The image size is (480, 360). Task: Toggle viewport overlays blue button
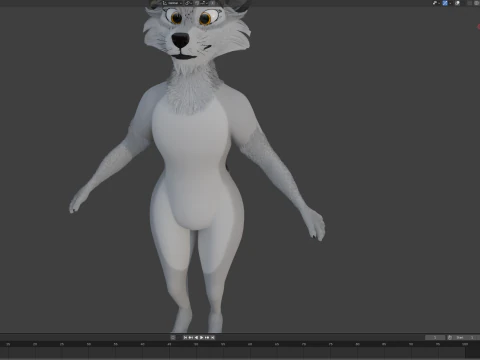pyautogui.click(x=445, y=3)
